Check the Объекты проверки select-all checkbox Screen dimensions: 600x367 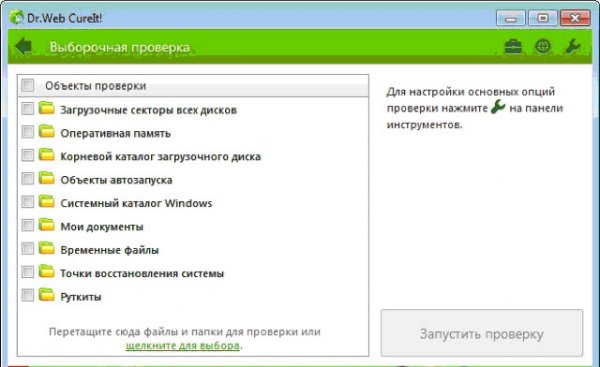pos(28,85)
